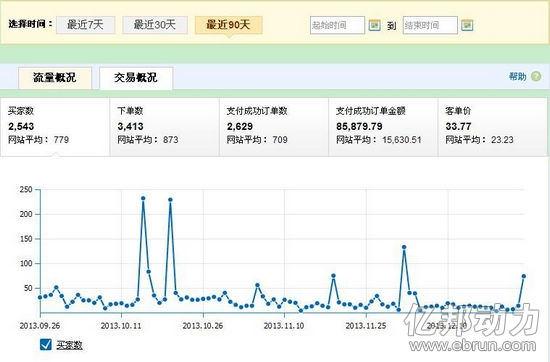Switch to the 交易概况 tab
The width and height of the screenshot is (550, 362).
[136, 78]
